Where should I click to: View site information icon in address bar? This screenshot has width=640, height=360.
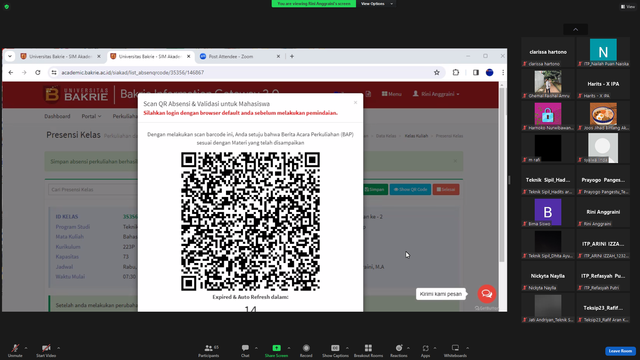54,72
